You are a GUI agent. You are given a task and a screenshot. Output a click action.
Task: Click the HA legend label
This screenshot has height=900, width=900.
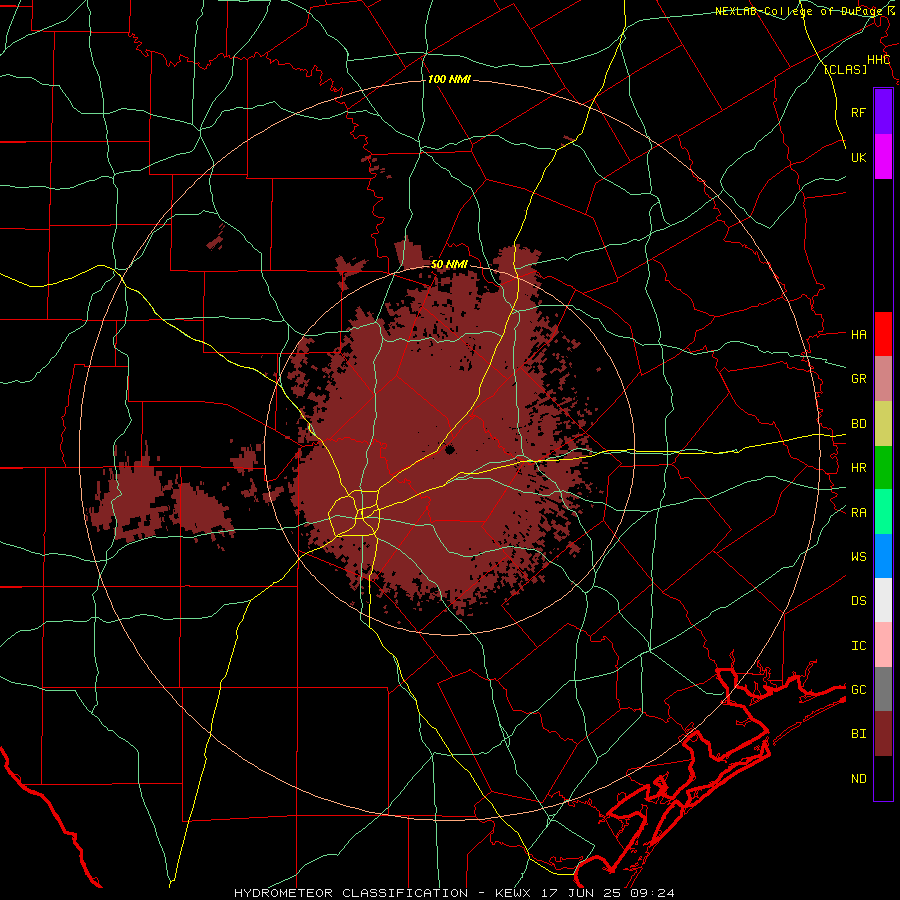(858, 335)
